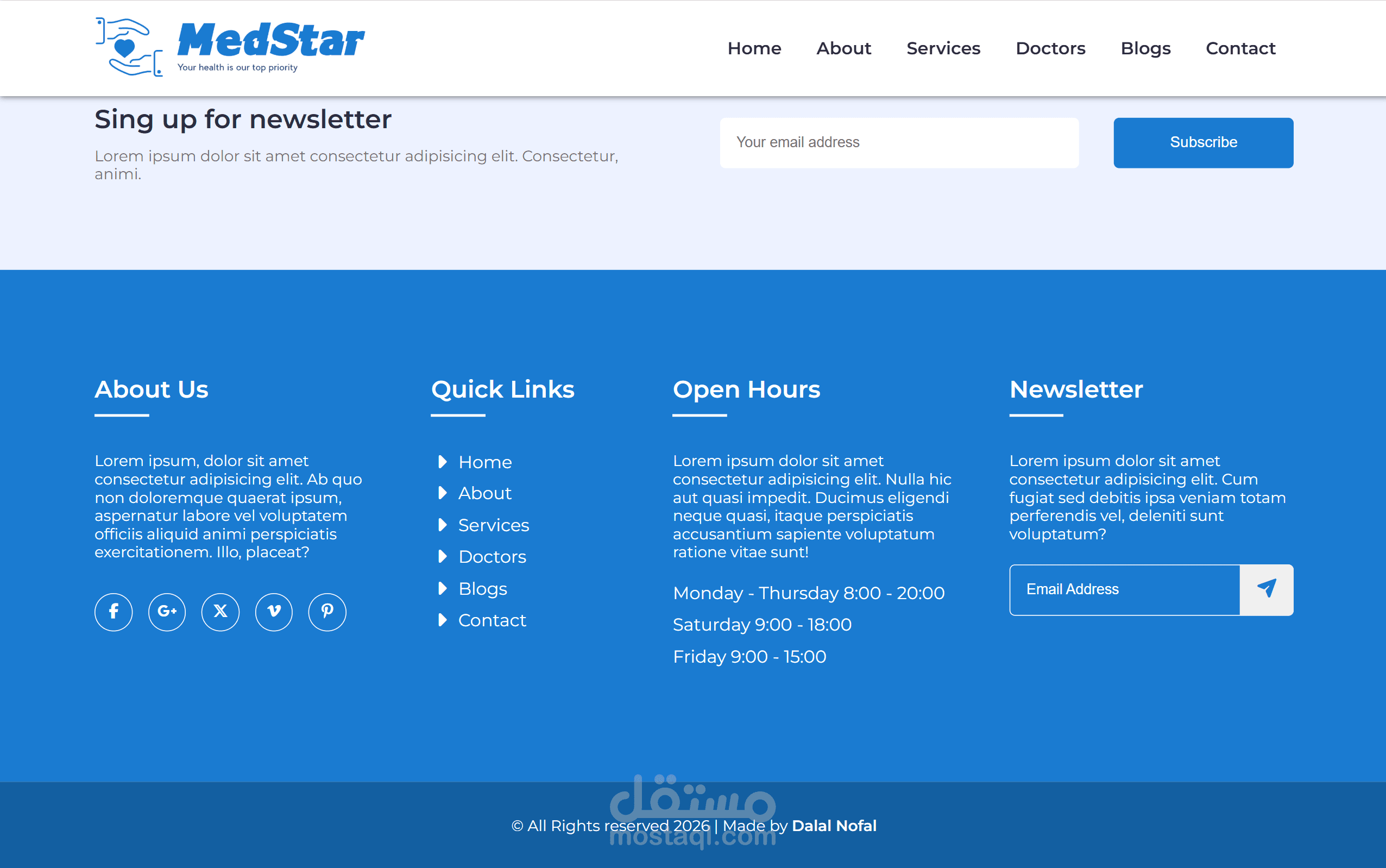This screenshot has width=1386, height=868.
Task: Follow the Contact quick link in footer
Action: click(x=492, y=620)
